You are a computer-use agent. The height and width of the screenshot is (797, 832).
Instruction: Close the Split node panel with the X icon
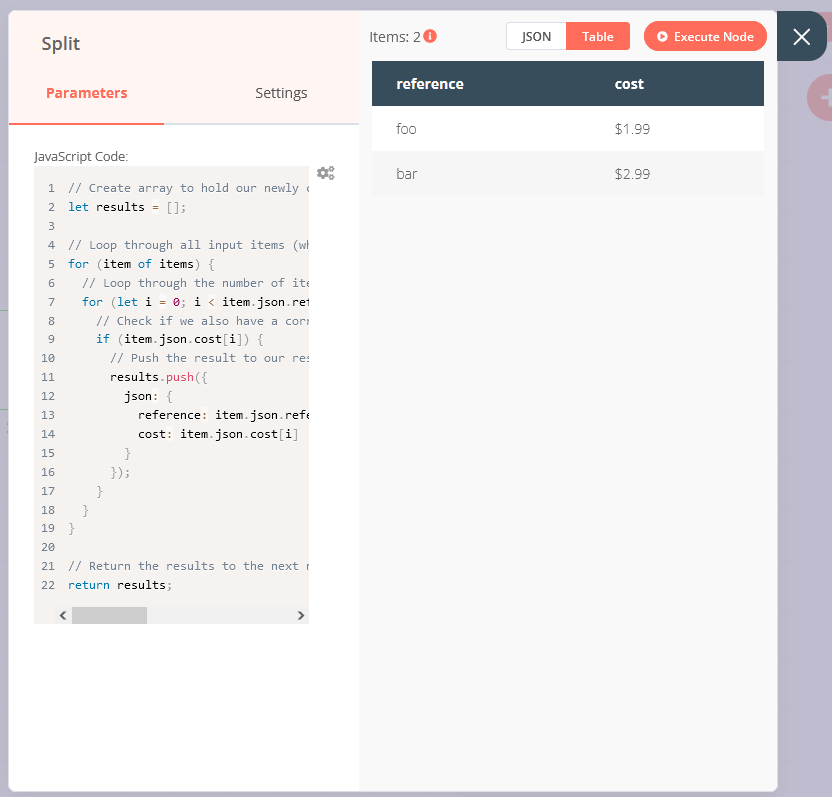pyautogui.click(x=801, y=36)
